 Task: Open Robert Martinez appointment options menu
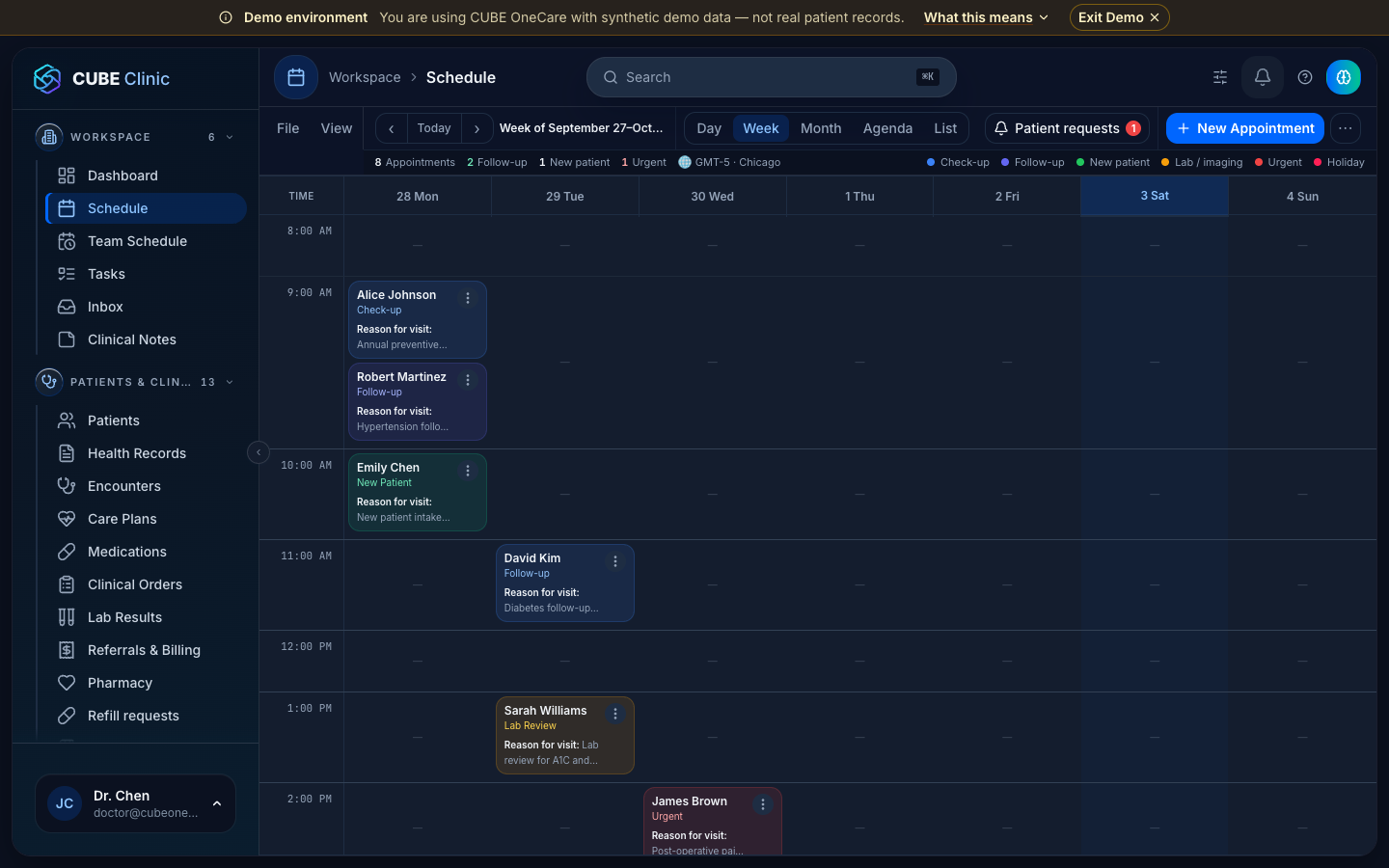click(468, 380)
